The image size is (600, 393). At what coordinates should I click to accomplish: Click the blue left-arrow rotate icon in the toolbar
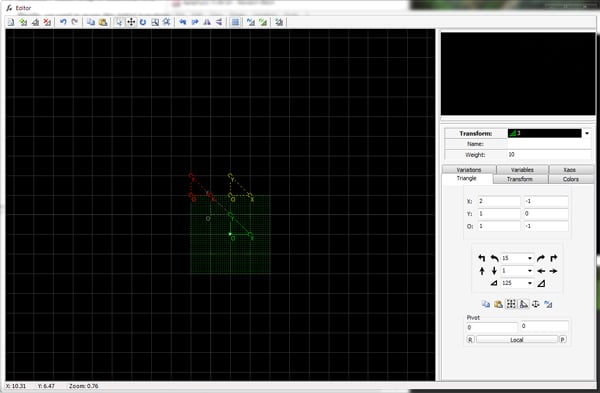click(183, 22)
